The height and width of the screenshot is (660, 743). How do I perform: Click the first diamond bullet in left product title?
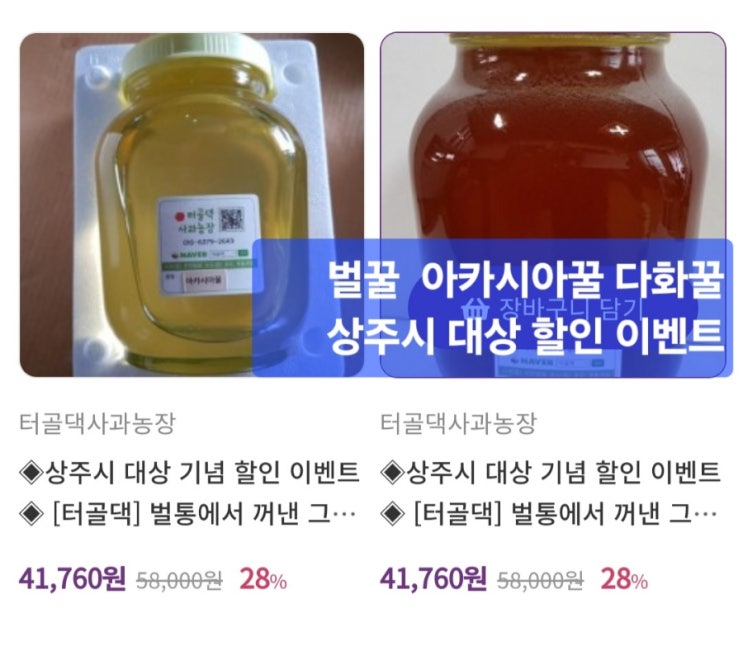click(x=31, y=472)
